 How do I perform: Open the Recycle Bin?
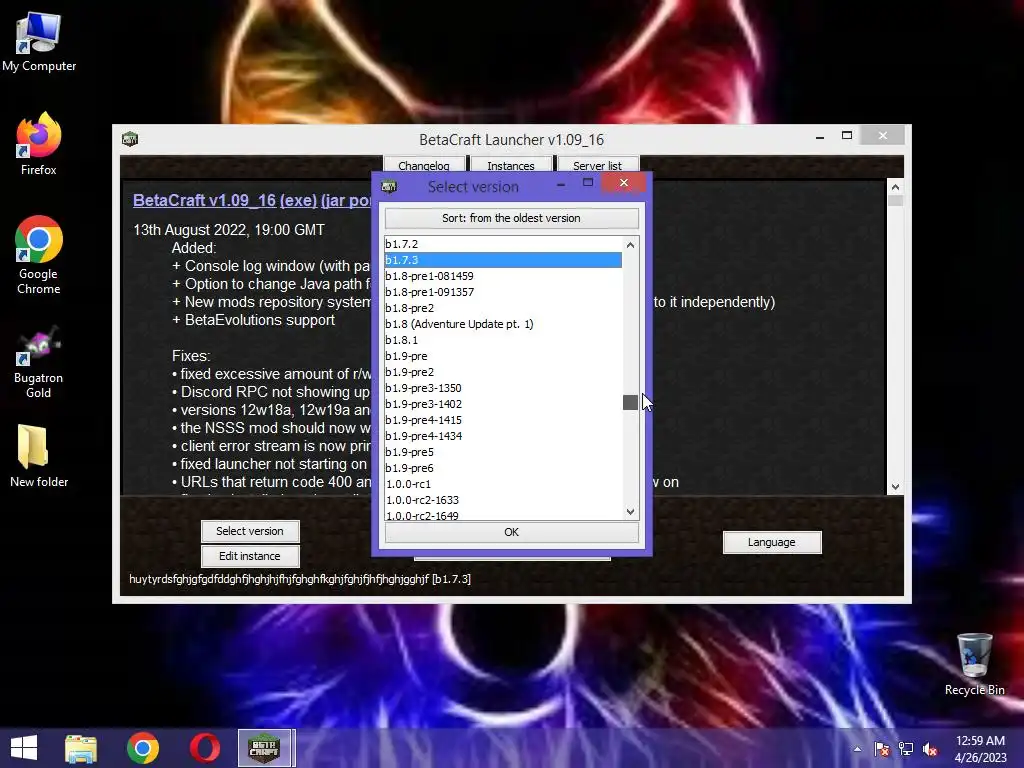974,664
